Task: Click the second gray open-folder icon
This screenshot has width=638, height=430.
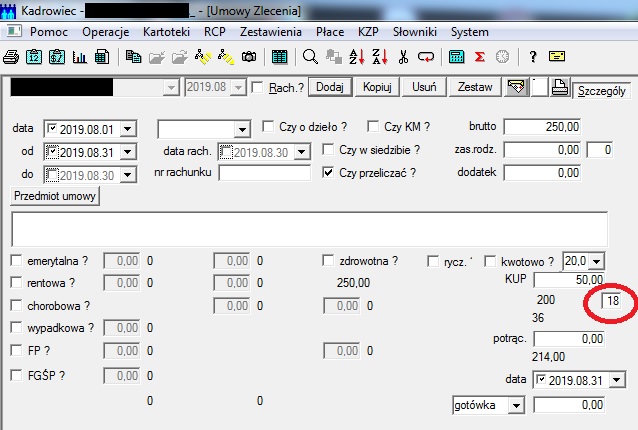Action: click(x=180, y=57)
